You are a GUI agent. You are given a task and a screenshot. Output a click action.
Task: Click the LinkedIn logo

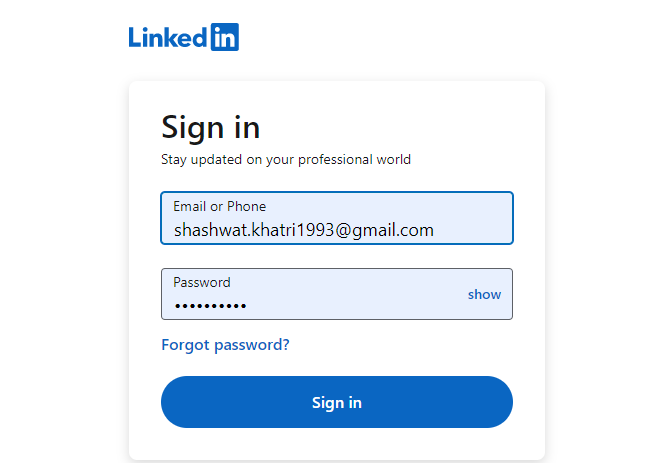(x=184, y=37)
